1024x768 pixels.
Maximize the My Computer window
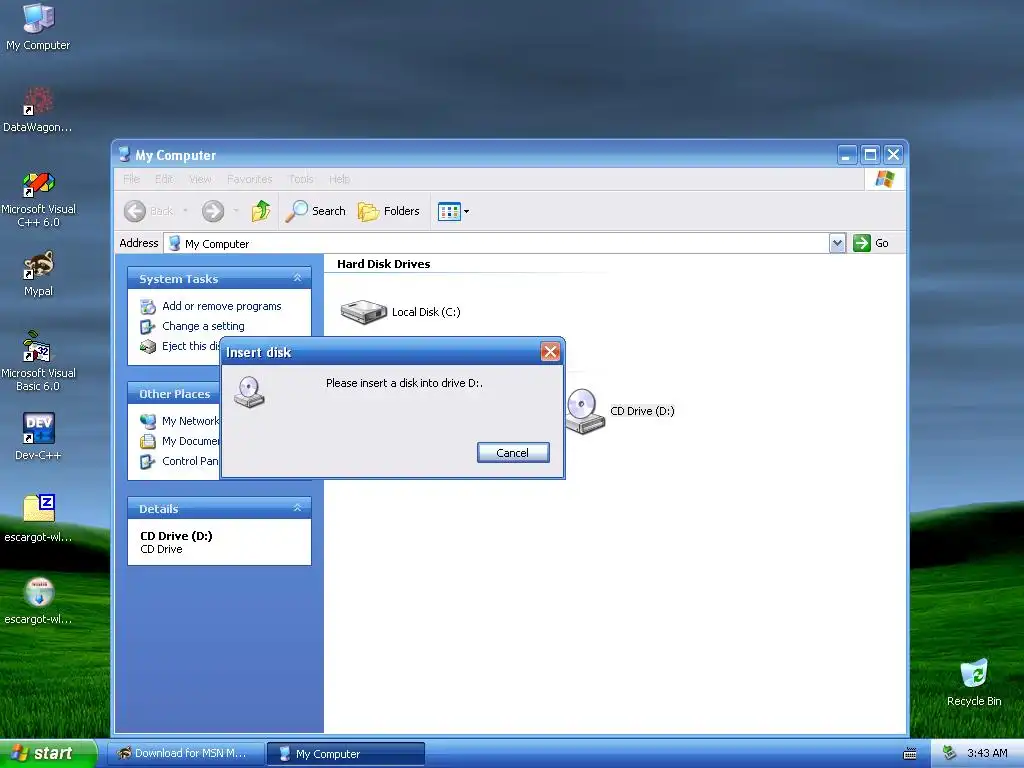click(x=870, y=155)
